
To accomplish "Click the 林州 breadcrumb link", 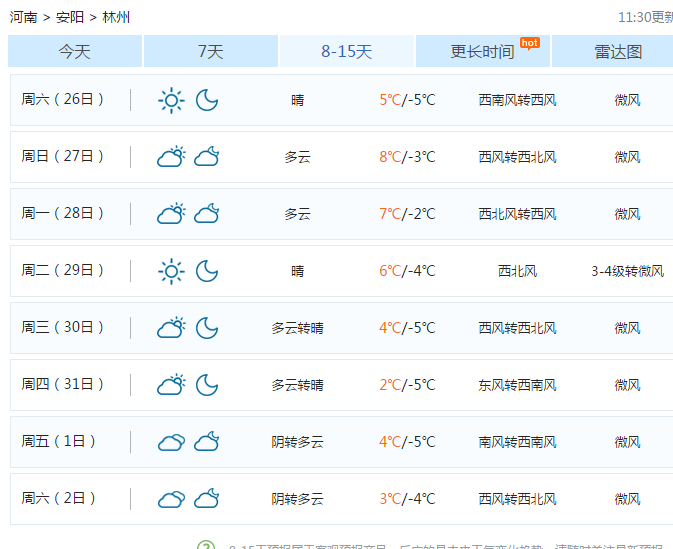I will 116,17.
